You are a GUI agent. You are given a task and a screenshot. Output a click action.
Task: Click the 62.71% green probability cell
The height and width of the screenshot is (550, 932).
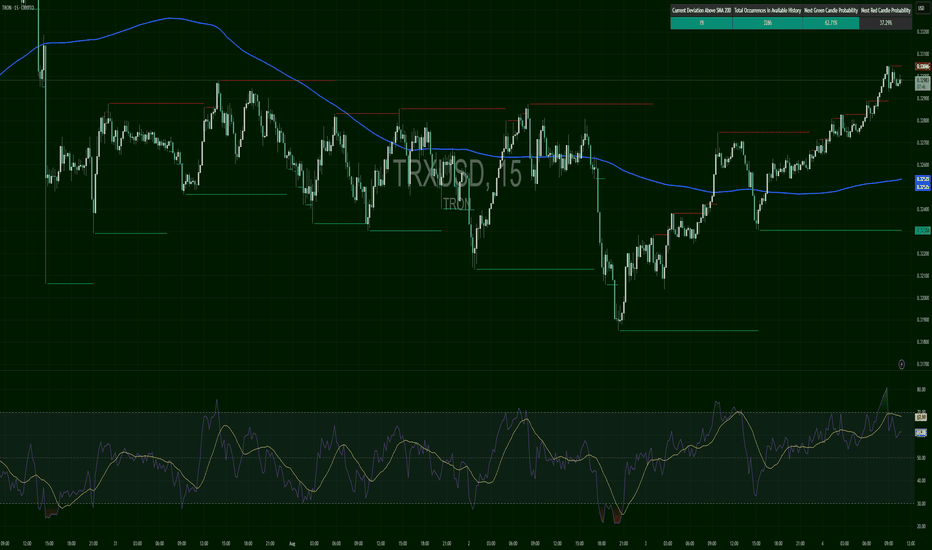[830, 23]
